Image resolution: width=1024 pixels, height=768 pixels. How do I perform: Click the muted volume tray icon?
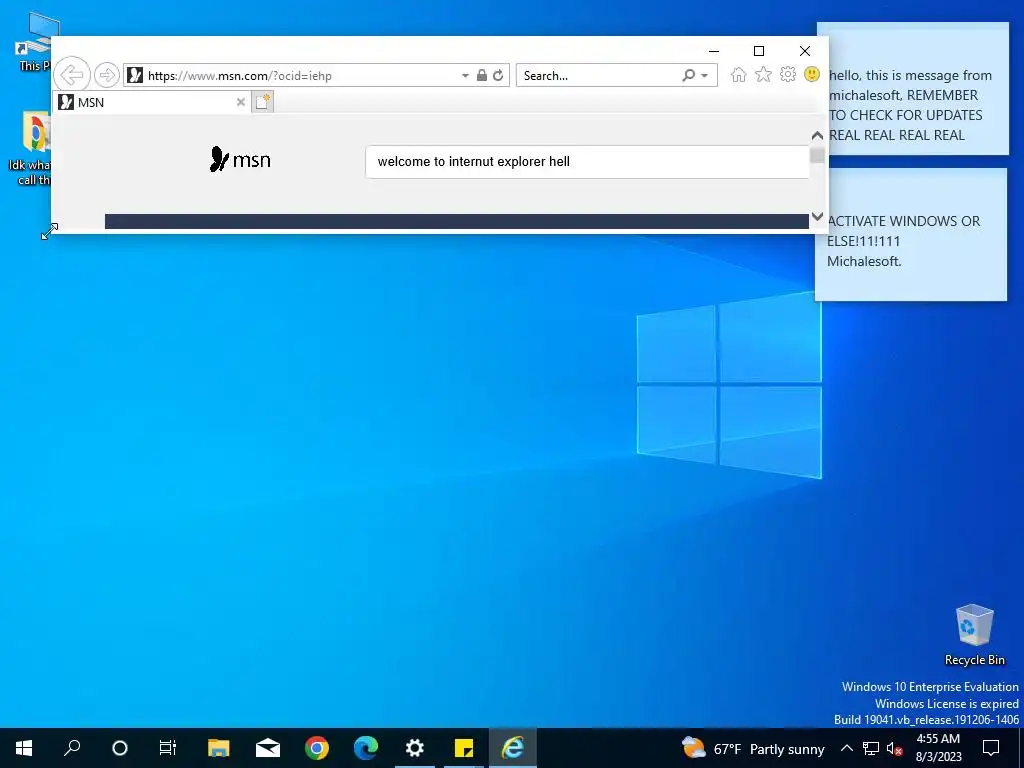(x=895, y=748)
